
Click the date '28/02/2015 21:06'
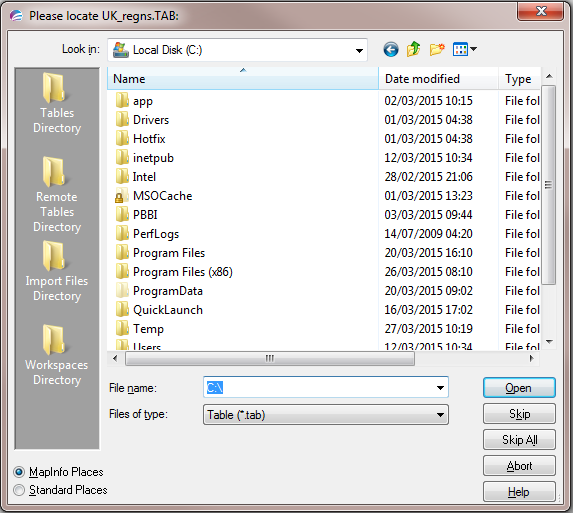(428, 177)
